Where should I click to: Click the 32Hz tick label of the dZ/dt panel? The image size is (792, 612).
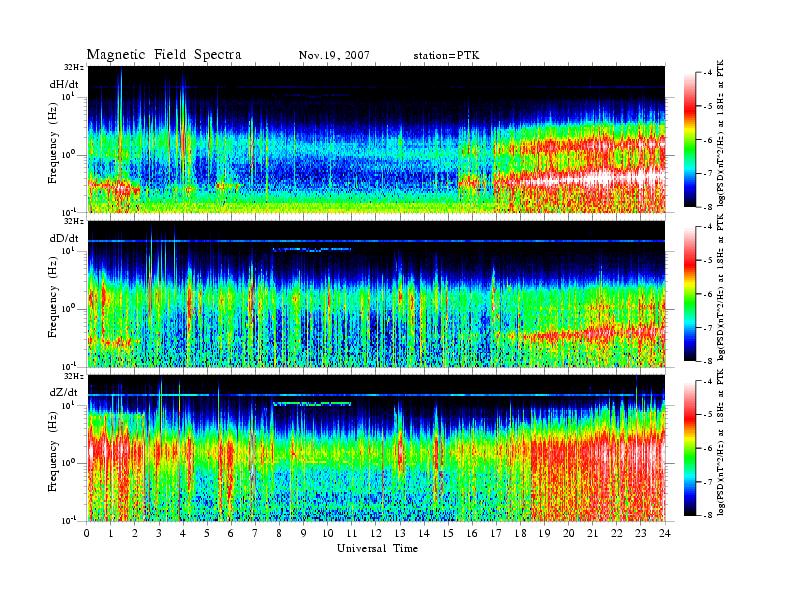[x=73, y=376]
